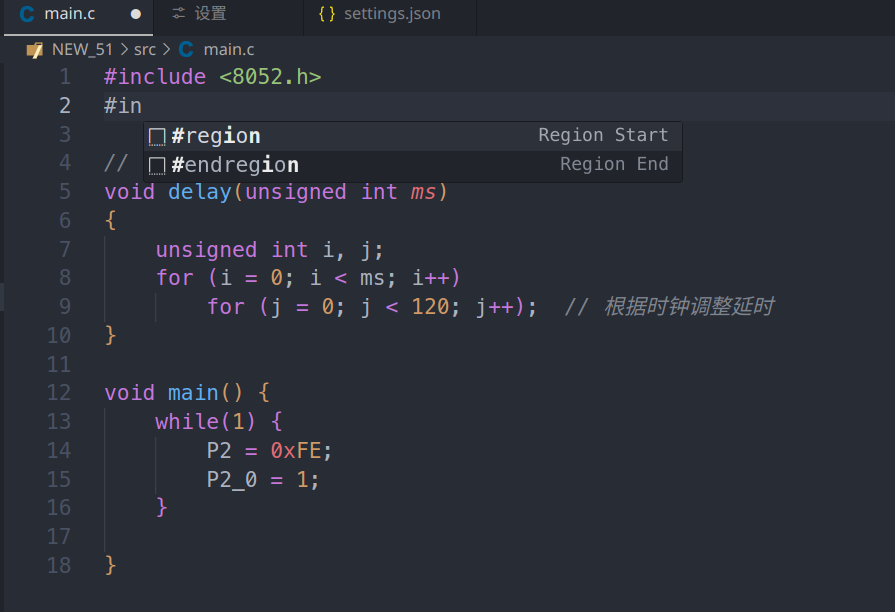Viewport: 895px width, 612px height.
Task: Click the unsaved changes dot on main.c tab
Action: click(x=135, y=16)
